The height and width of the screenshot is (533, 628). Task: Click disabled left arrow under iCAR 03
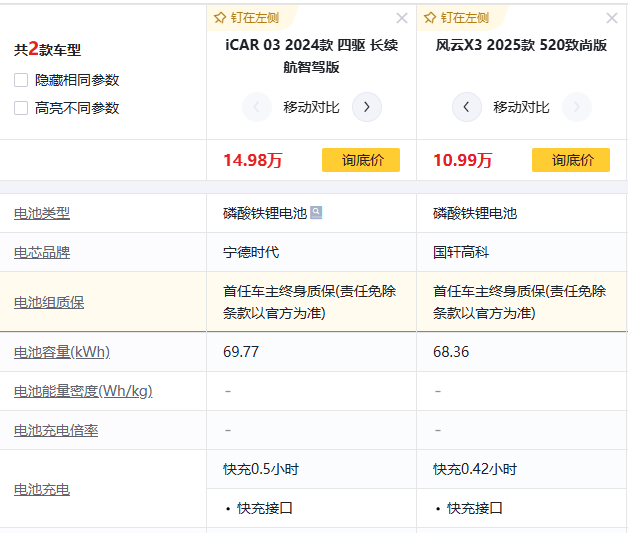pos(257,107)
